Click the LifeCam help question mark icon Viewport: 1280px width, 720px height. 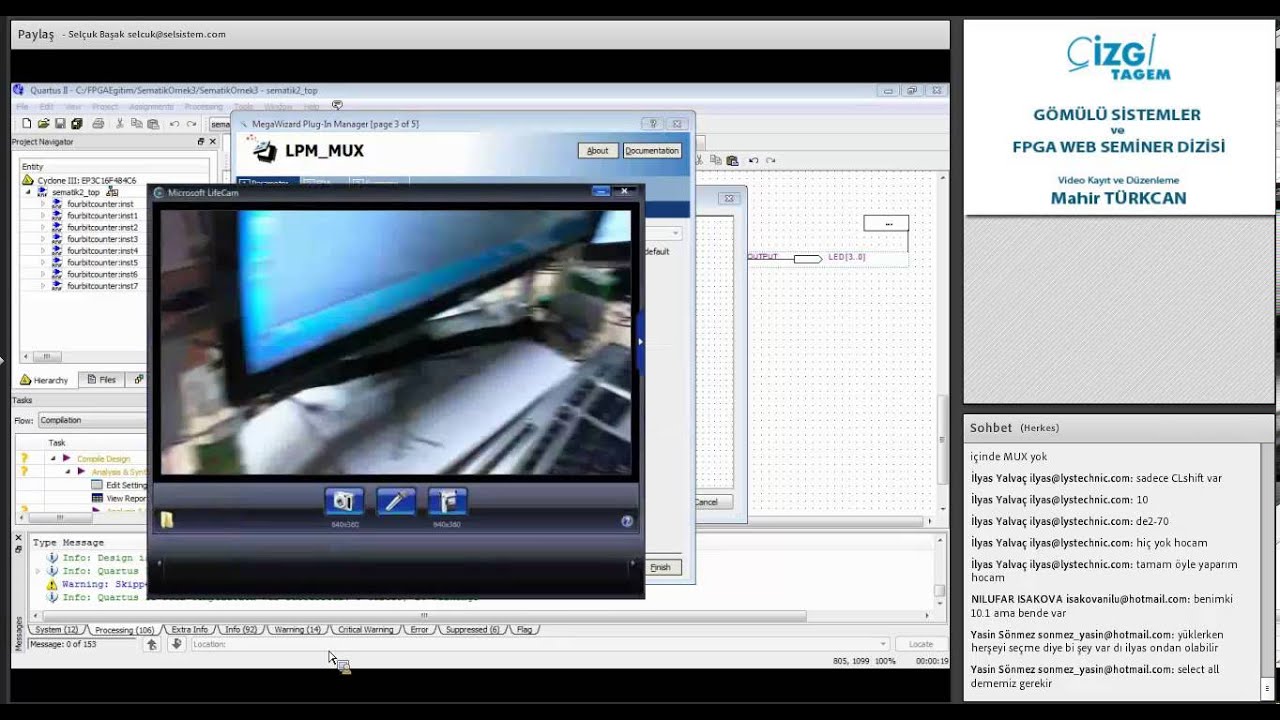click(627, 521)
